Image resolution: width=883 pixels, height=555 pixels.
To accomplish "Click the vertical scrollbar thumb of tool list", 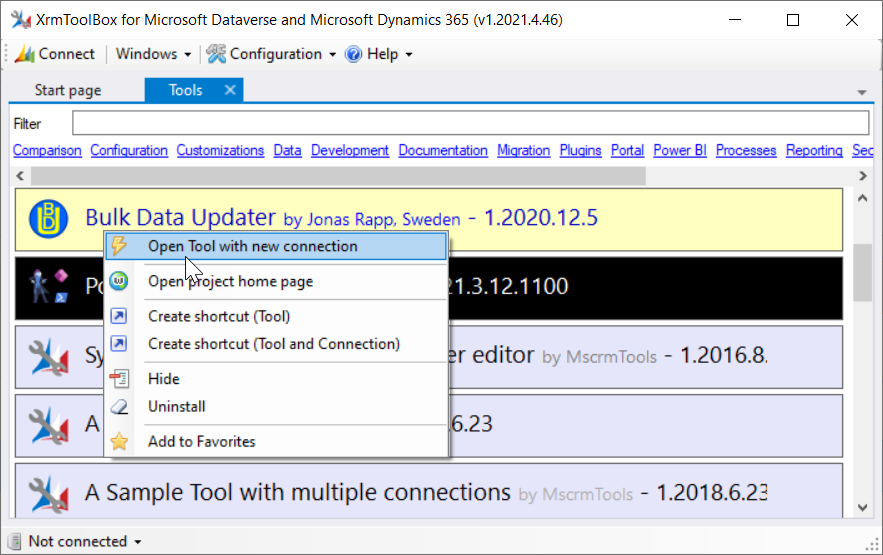I will coord(863,272).
